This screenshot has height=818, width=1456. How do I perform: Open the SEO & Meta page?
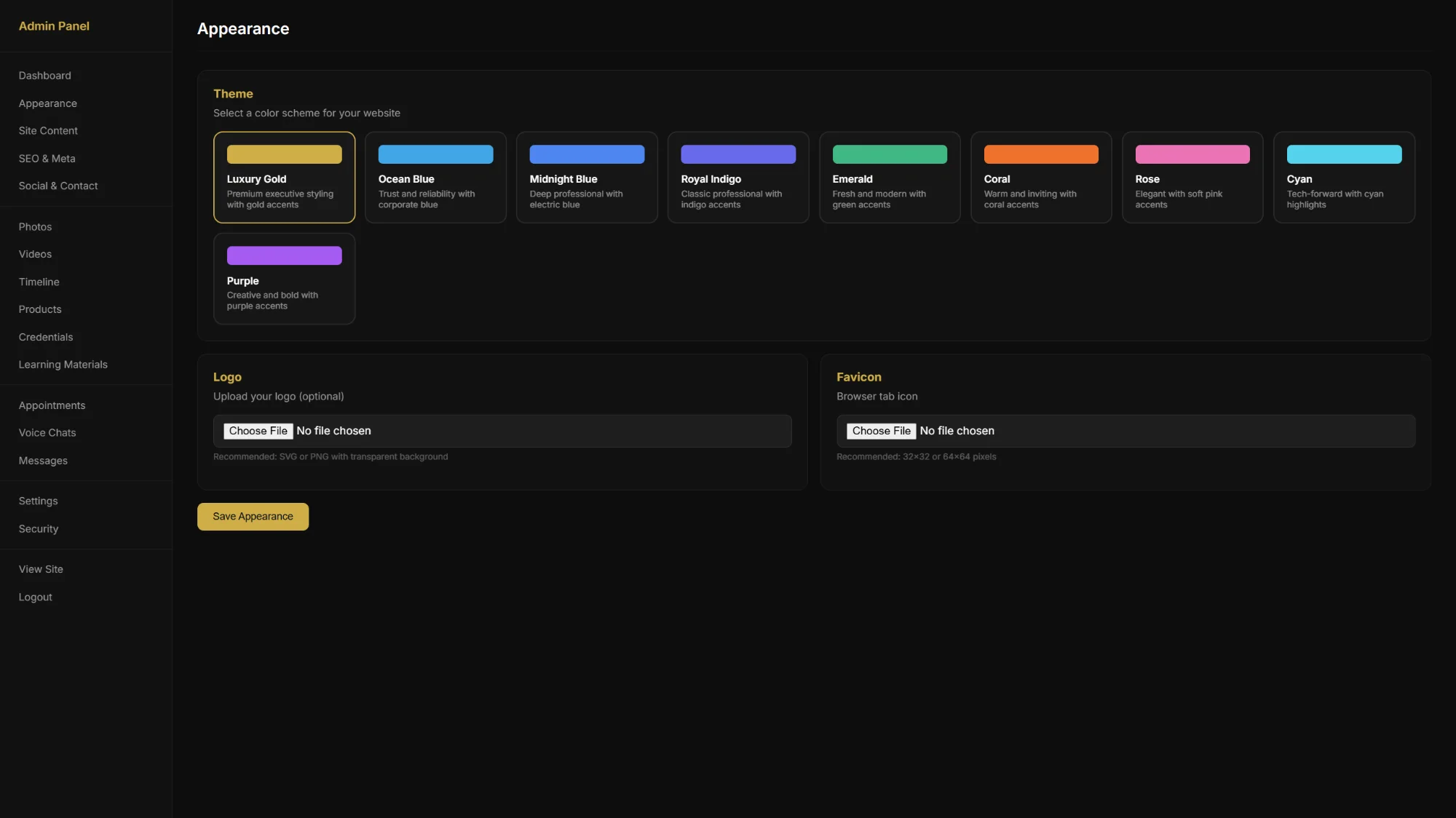[47, 158]
